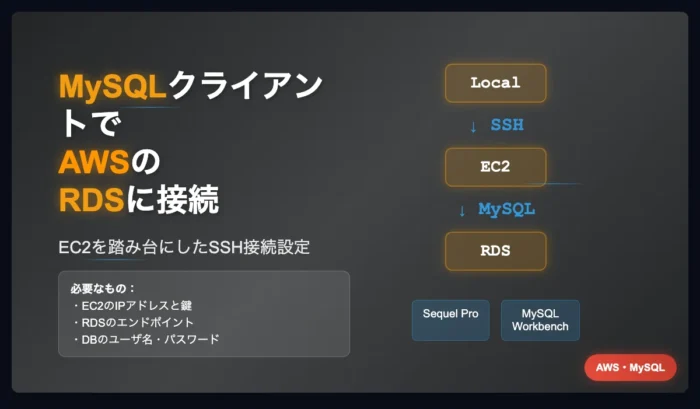
Task: Open the MySQL Workbench tile
Action: (540, 320)
